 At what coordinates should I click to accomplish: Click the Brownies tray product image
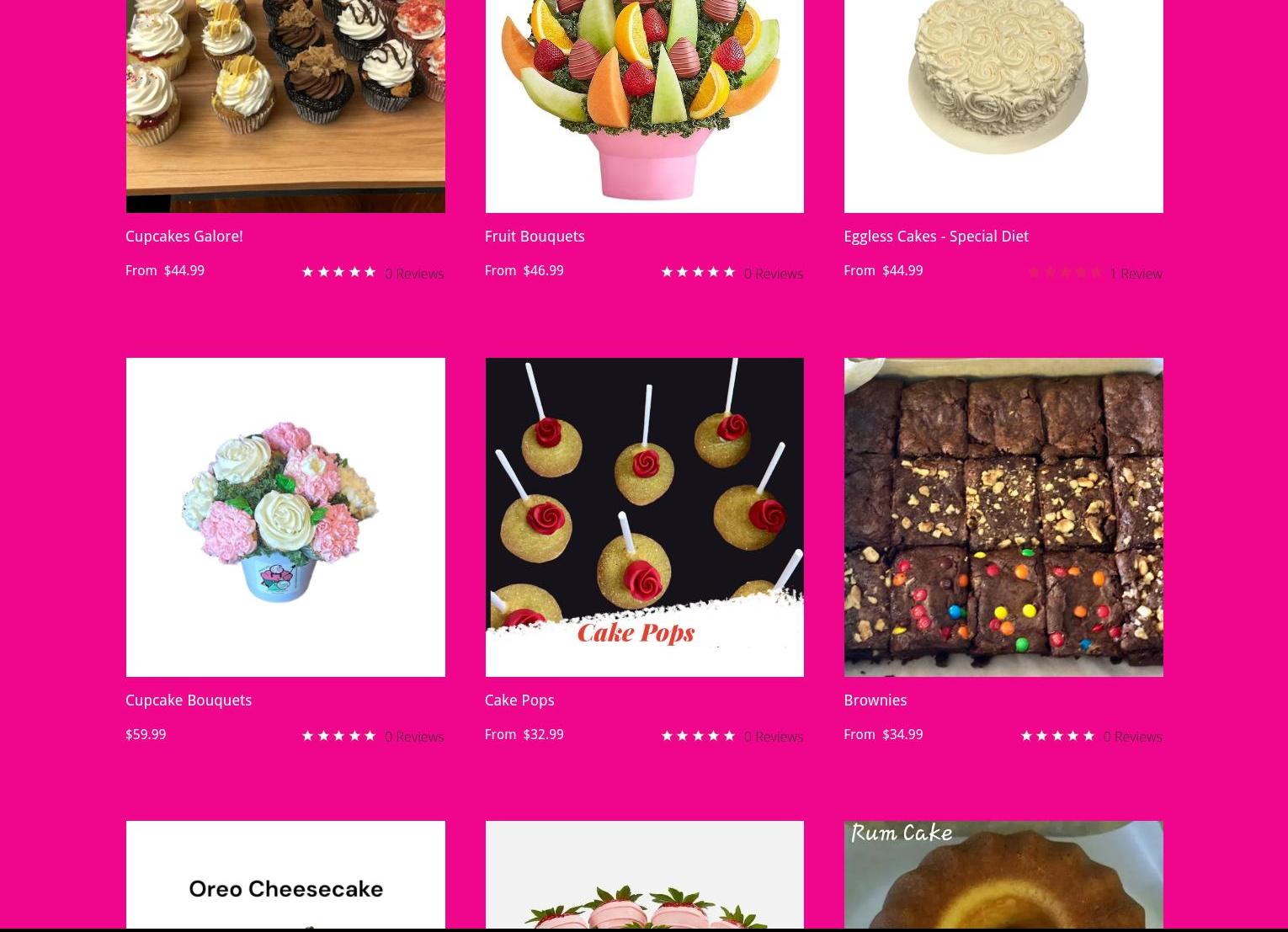(x=1003, y=517)
